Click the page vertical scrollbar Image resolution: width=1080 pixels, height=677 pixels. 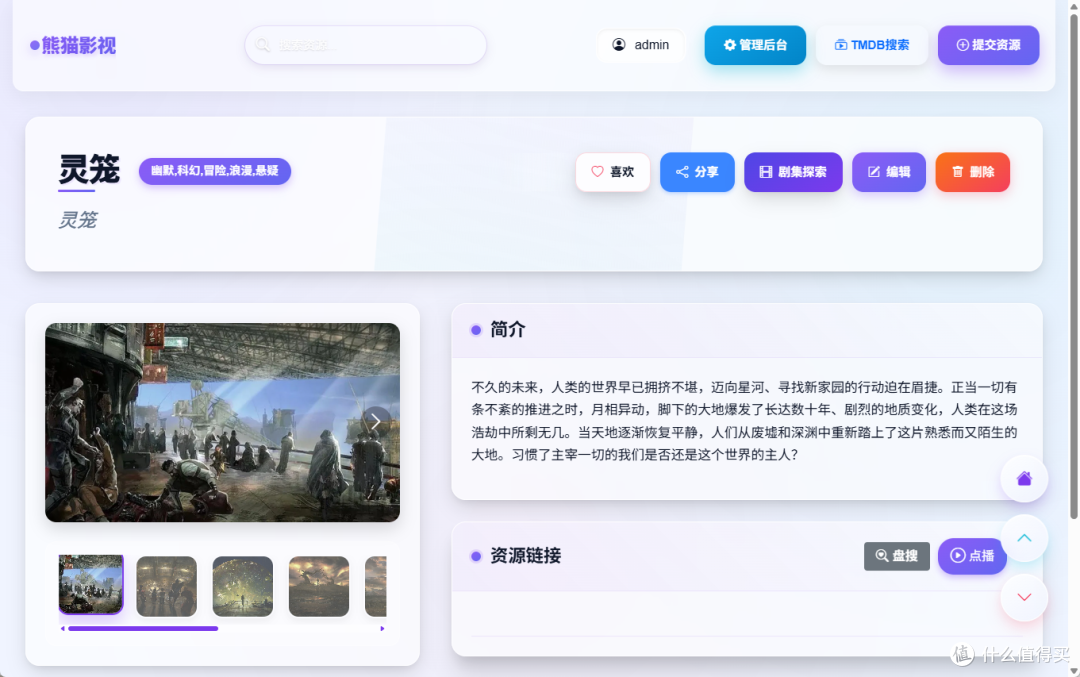pos(1074,265)
